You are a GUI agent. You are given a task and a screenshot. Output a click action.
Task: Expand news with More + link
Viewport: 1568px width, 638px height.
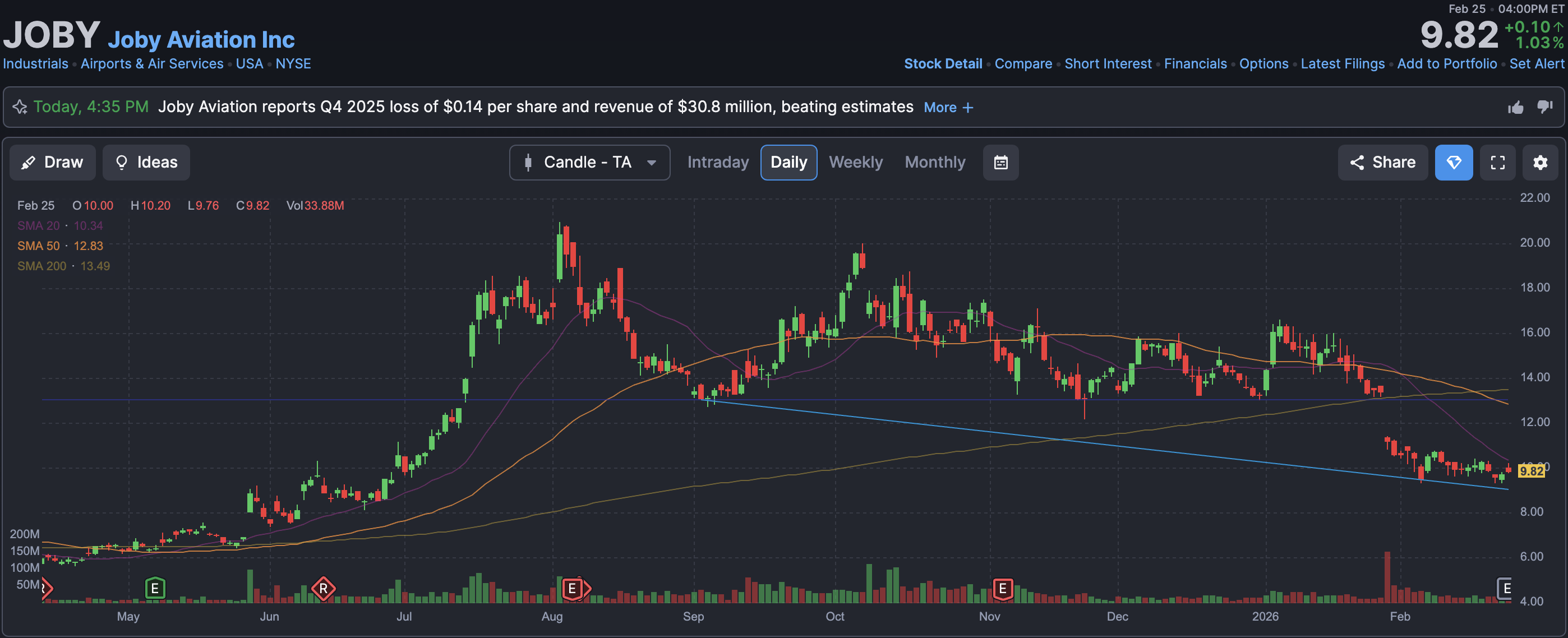point(948,108)
